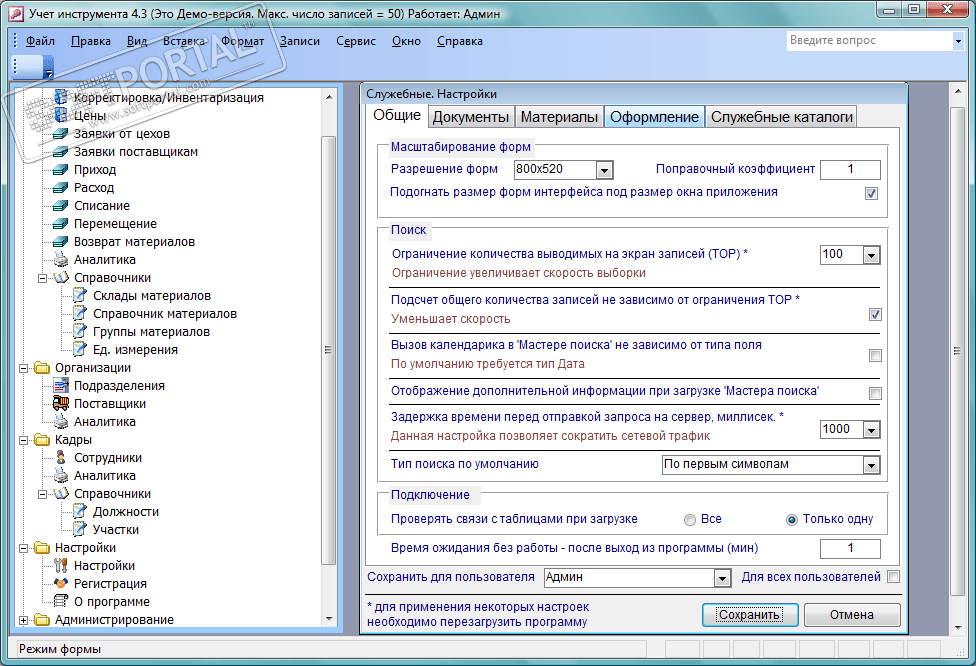Click the idle timeout minutes input field

click(x=850, y=548)
